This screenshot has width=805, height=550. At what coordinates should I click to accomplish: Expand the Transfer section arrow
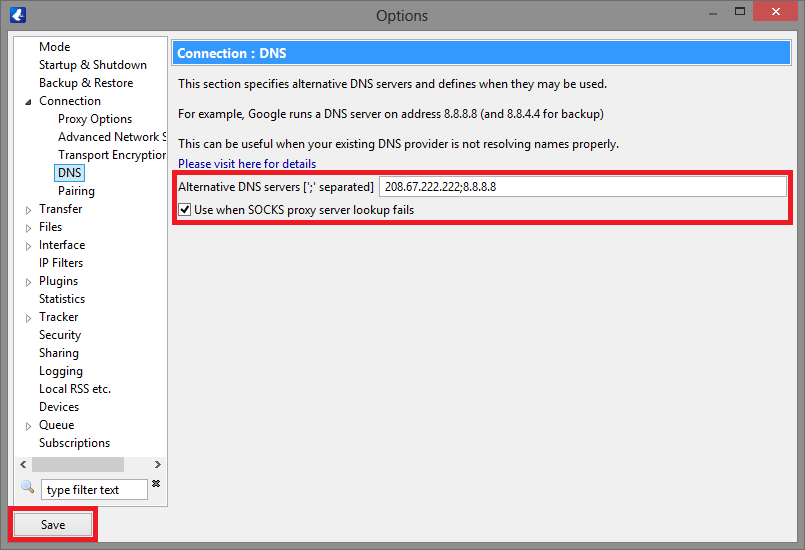pyautogui.click(x=28, y=209)
